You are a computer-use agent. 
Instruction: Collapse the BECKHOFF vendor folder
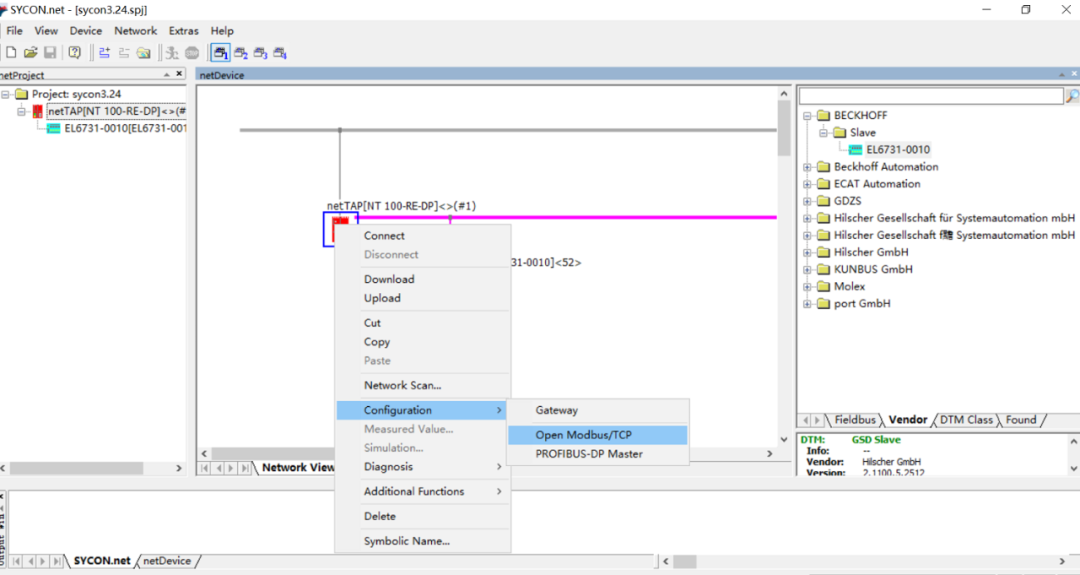[x=807, y=115]
